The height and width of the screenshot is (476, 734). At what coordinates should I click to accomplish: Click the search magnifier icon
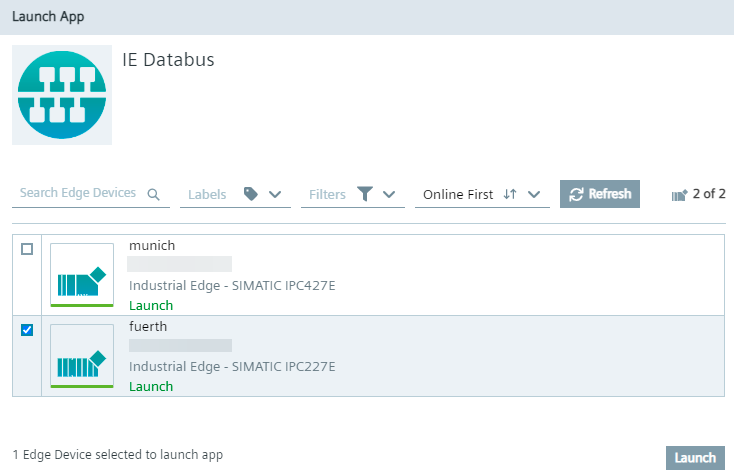point(154,194)
